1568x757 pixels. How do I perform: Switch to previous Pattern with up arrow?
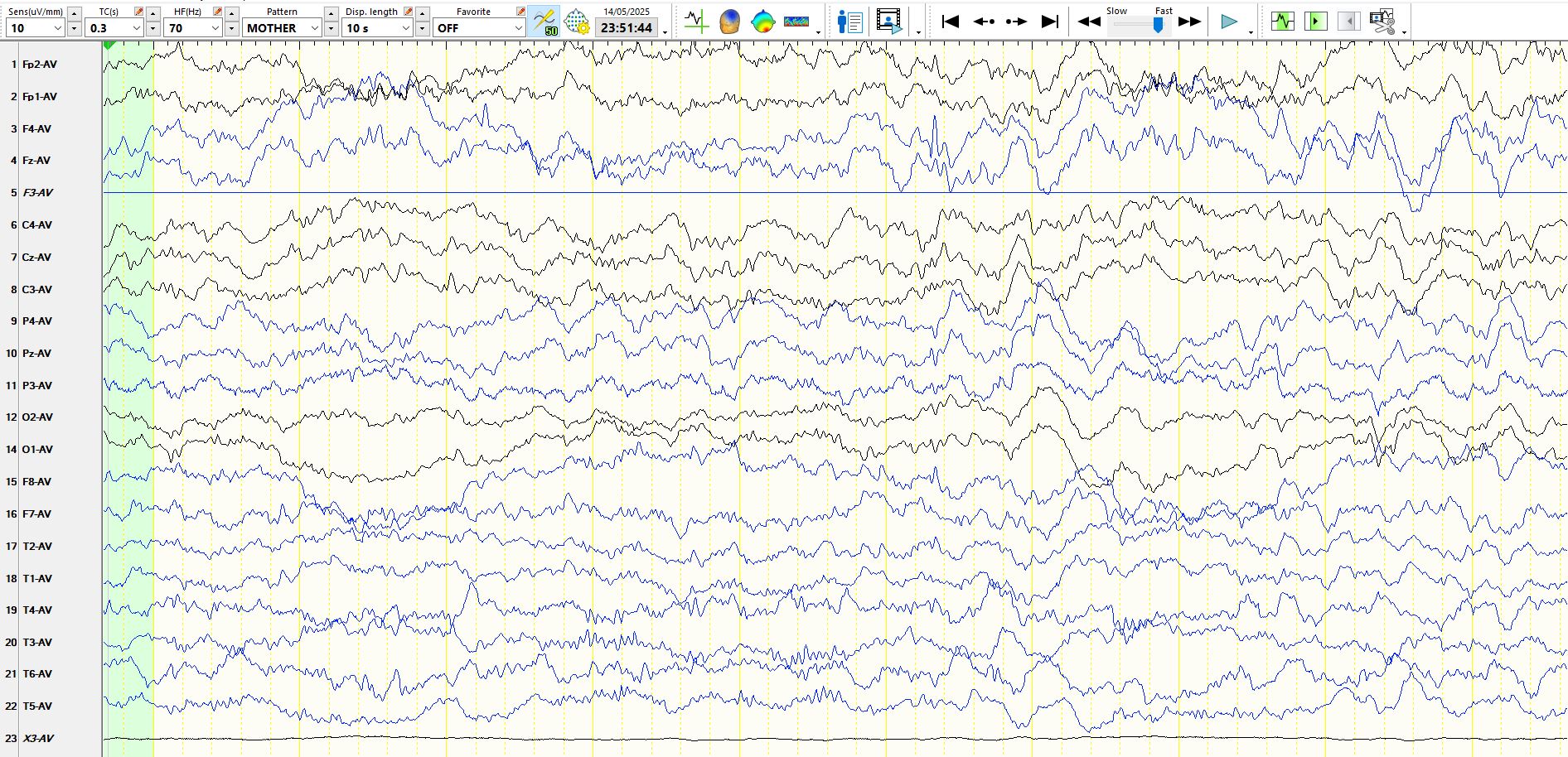(332, 13)
